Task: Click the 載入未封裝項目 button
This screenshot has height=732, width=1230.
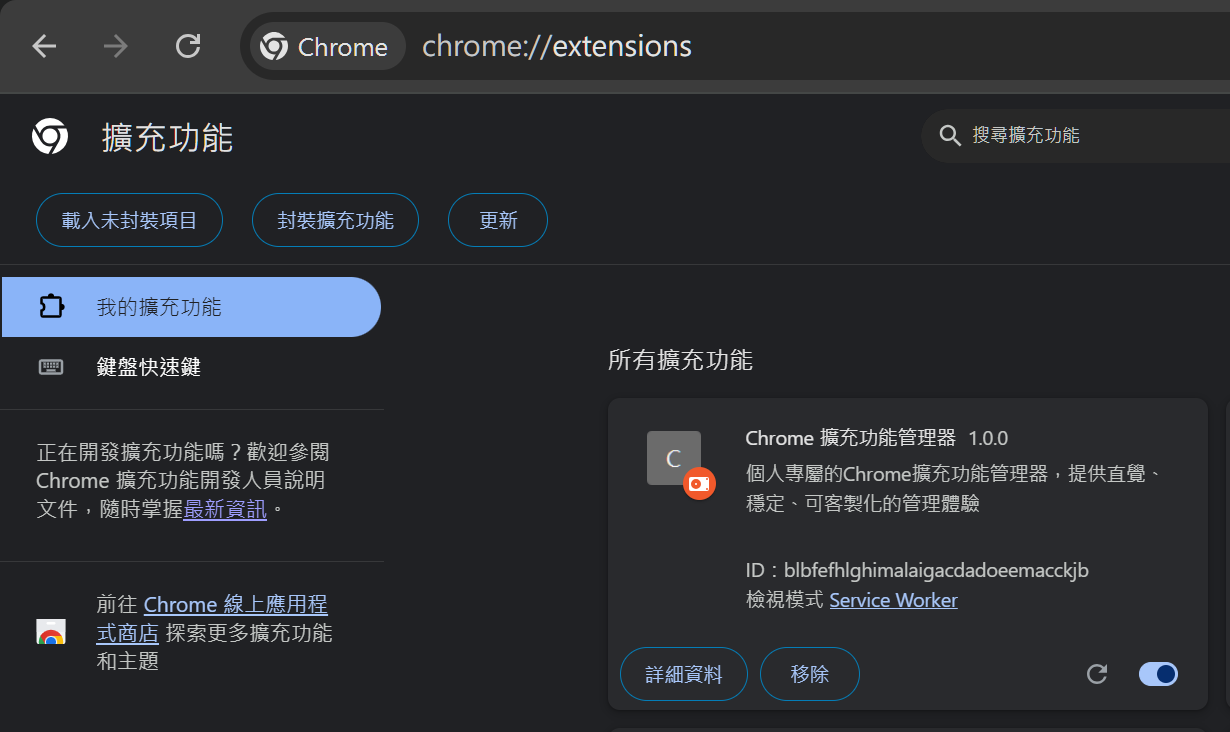Action: [x=129, y=220]
